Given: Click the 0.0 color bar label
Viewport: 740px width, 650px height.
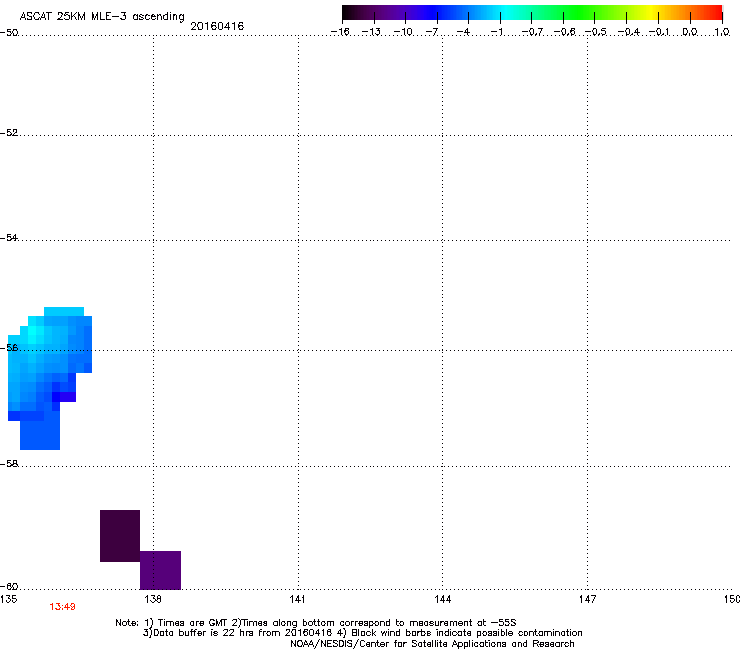Looking at the screenshot, I should coord(690,32).
